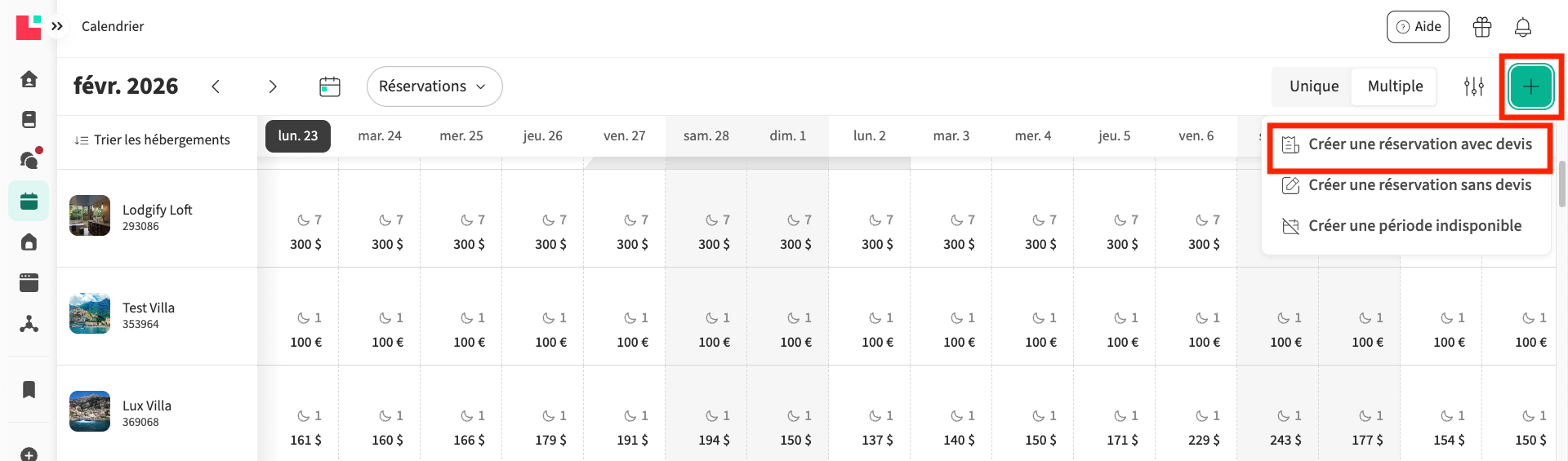Select Créer une réservation sans devis

click(x=1419, y=185)
